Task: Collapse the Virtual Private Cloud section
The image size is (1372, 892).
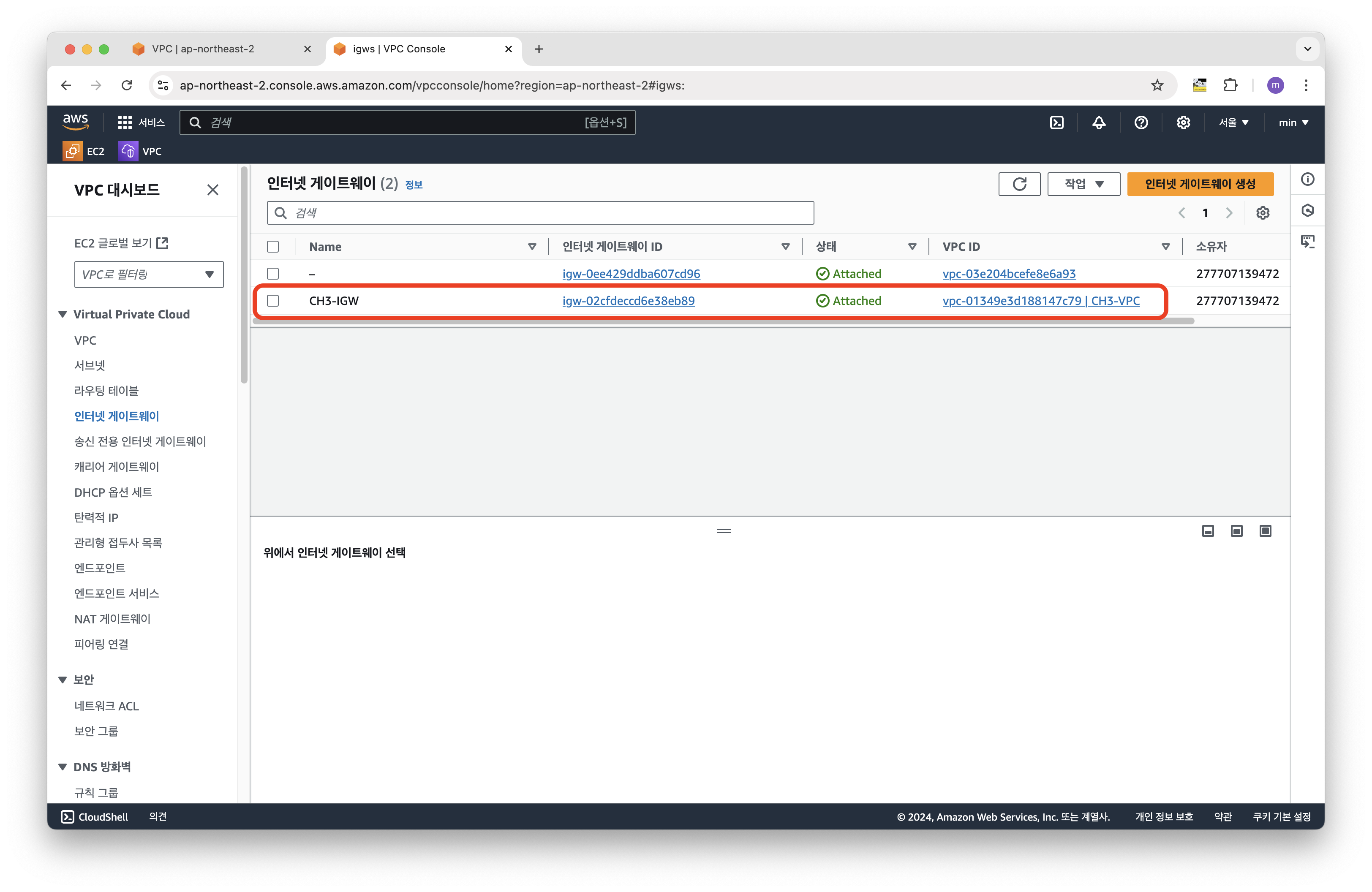Action: [x=63, y=314]
